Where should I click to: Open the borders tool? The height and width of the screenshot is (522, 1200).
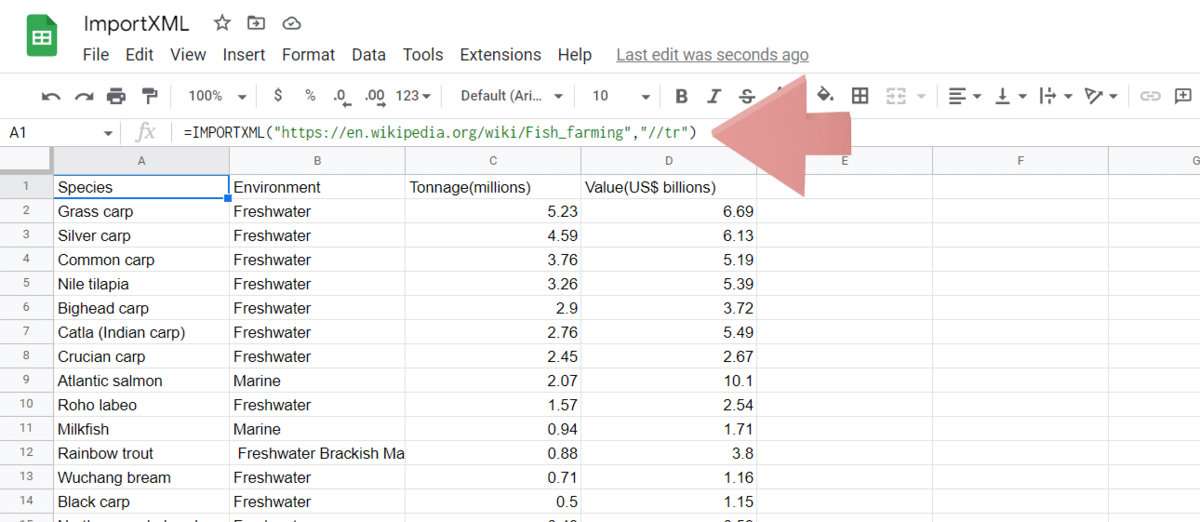coord(860,96)
